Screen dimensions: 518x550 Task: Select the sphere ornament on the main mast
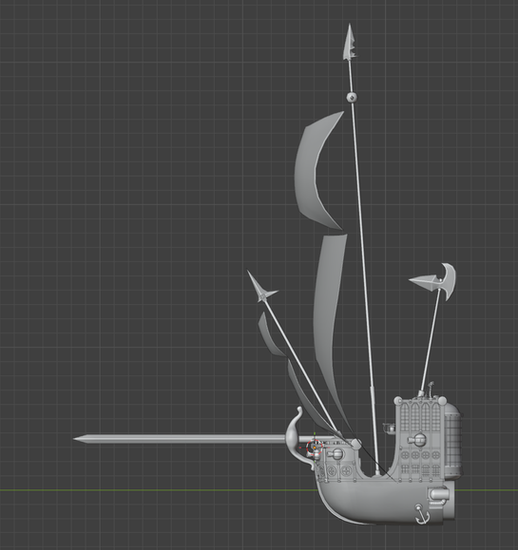352,98
